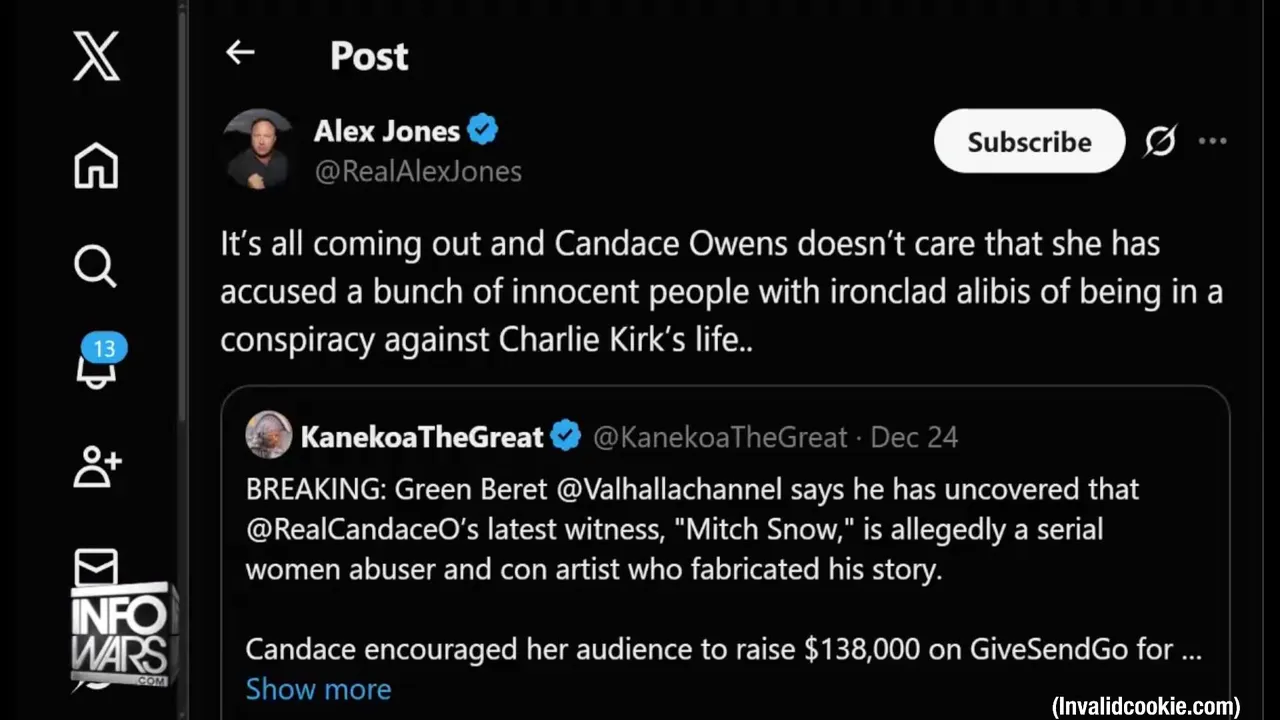Click Alex Jones's blue verified badge
The height and width of the screenshot is (720, 1280).
point(482,130)
